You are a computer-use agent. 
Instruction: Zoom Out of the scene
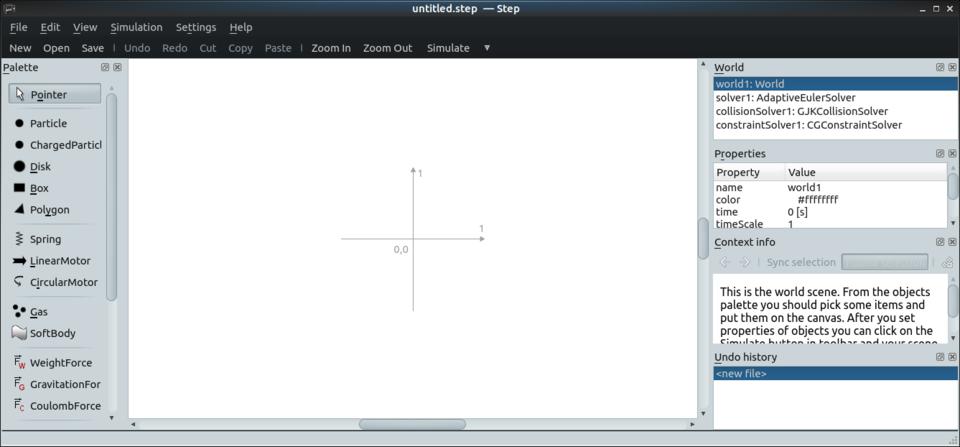388,48
